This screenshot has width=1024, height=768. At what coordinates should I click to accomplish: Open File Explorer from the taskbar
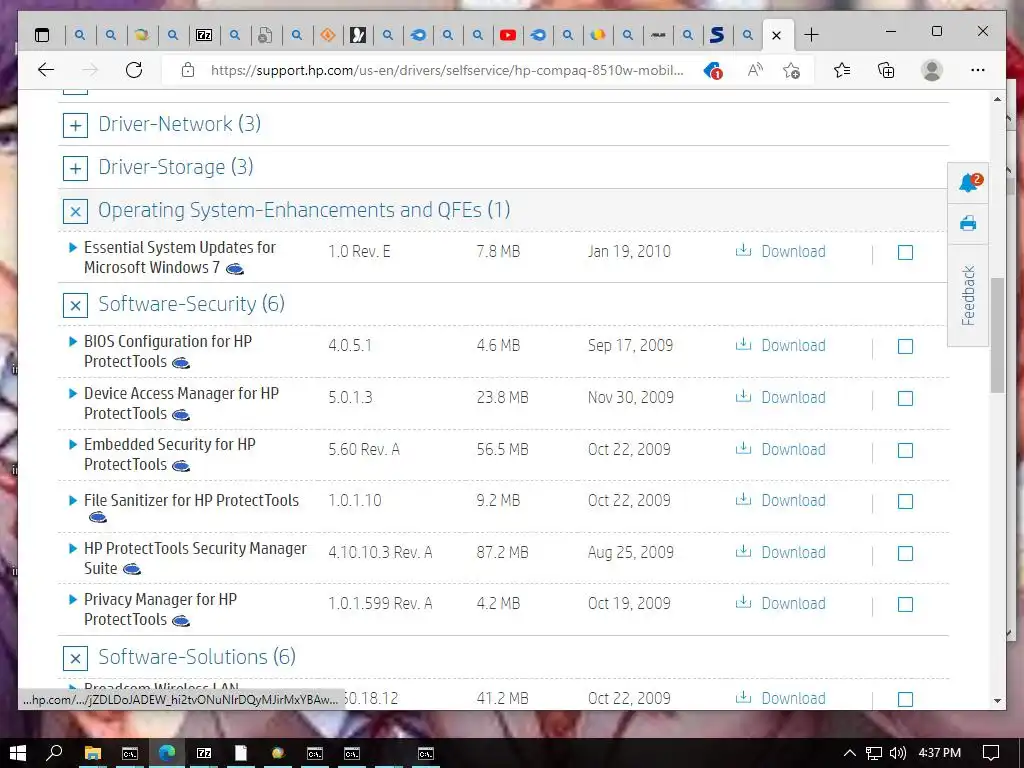(x=93, y=754)
